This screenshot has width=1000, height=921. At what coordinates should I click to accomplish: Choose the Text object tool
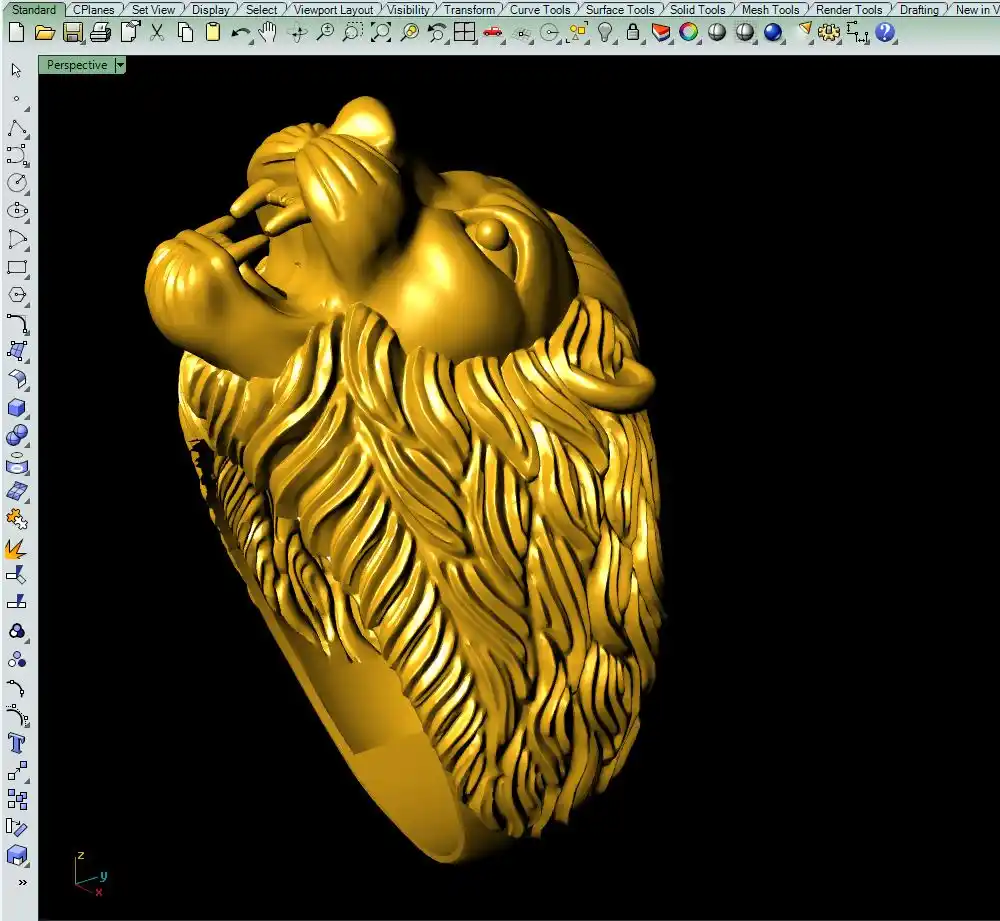tap(17, 743)
